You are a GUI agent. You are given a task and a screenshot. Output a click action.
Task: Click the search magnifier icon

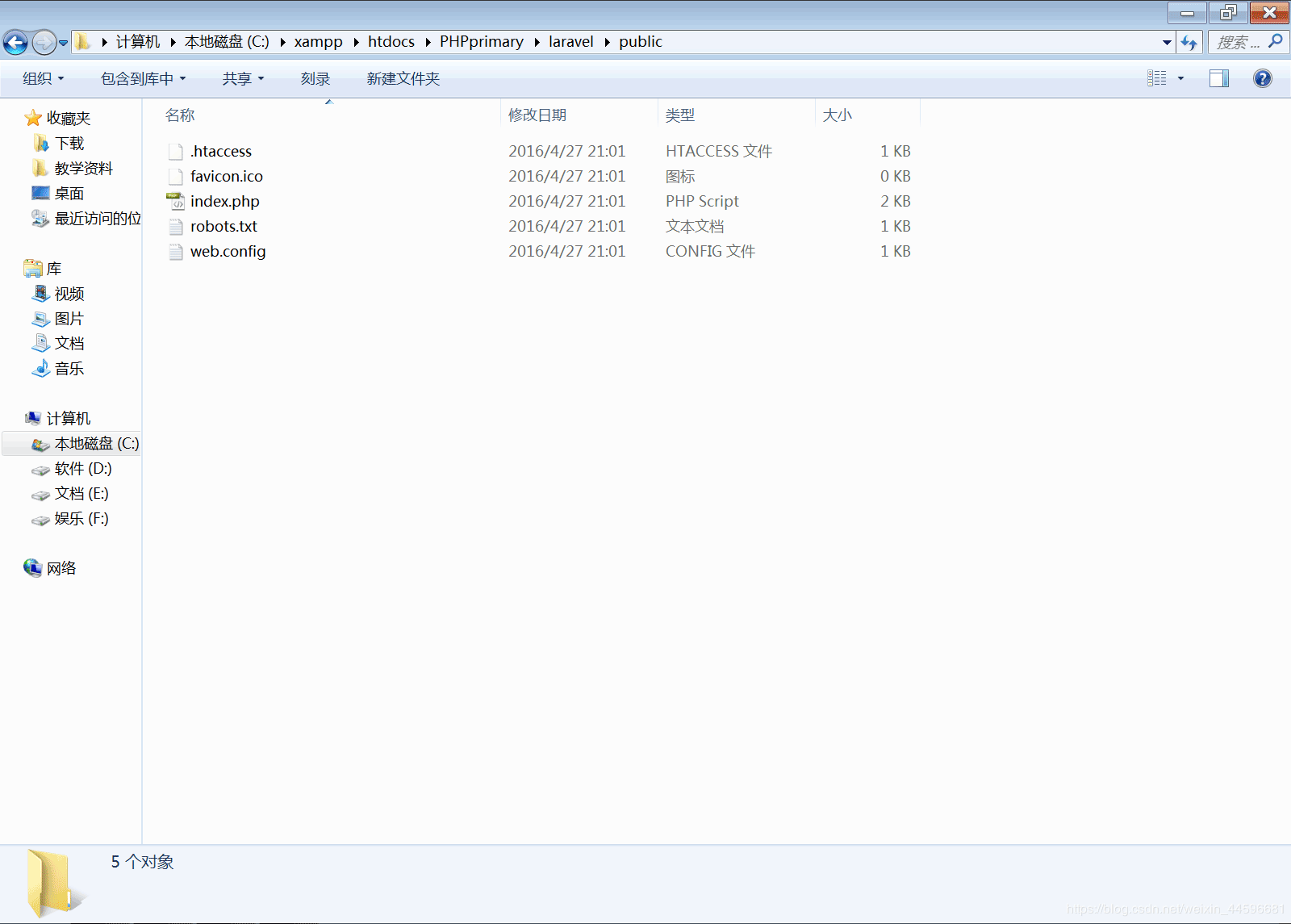pyautogui.click(x=1276, y=41)
